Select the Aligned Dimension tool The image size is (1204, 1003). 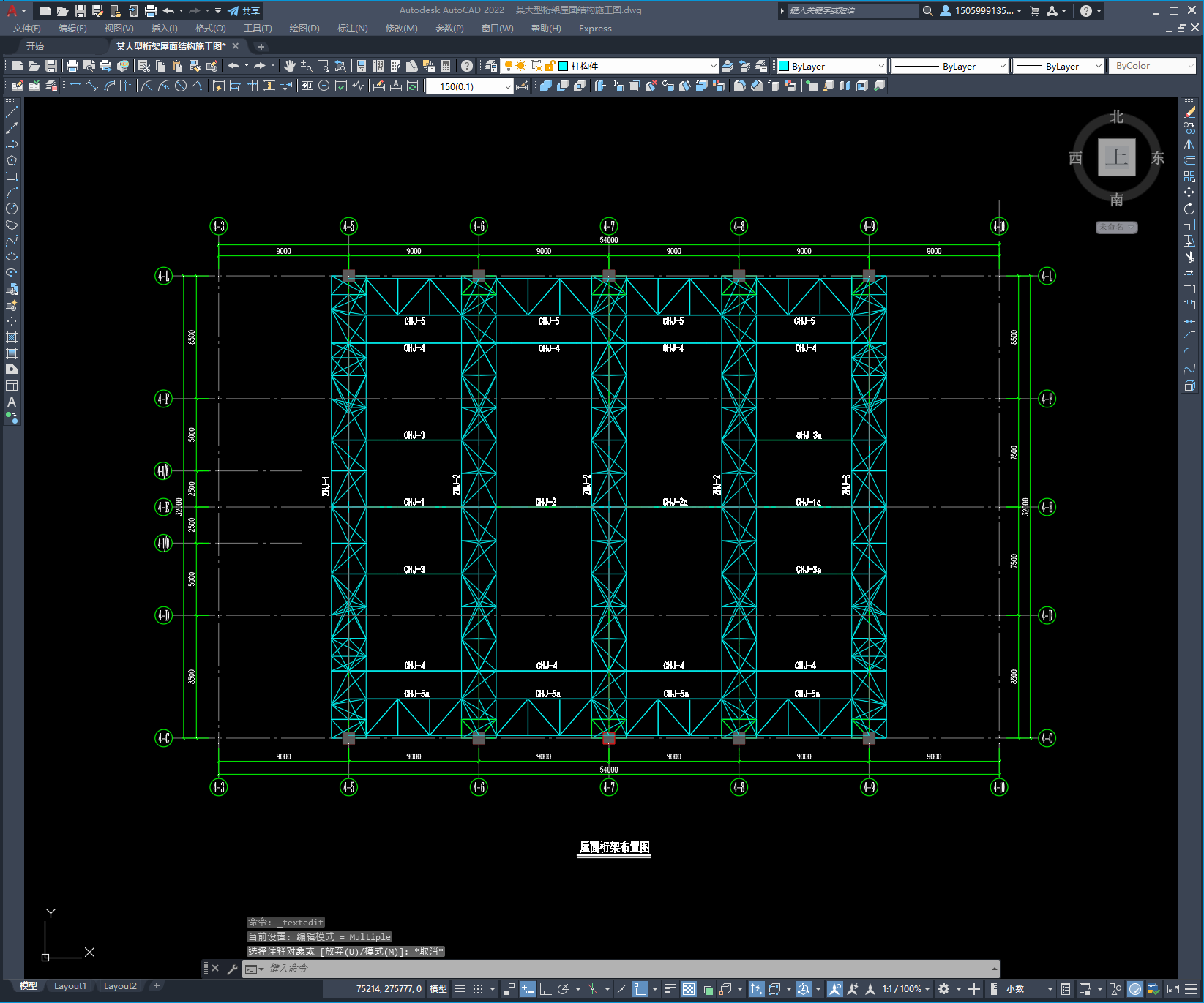(x=92, y=86)
